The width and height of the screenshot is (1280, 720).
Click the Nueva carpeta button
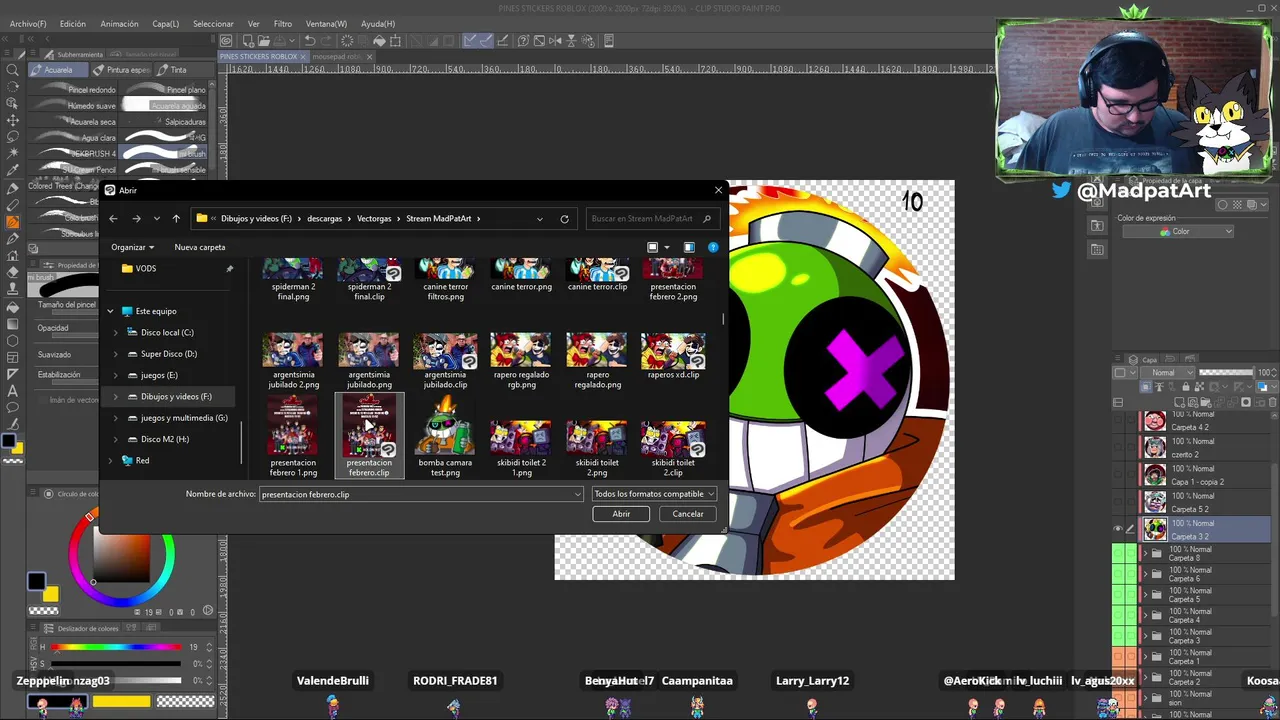200,247
